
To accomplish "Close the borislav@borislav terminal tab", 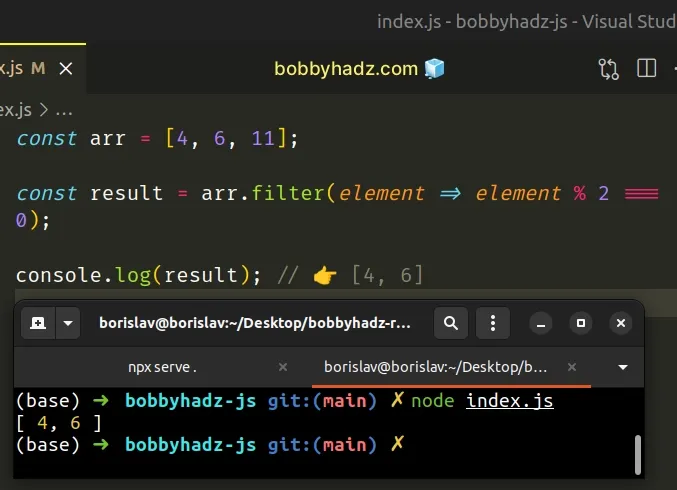I will pos(572,367).
